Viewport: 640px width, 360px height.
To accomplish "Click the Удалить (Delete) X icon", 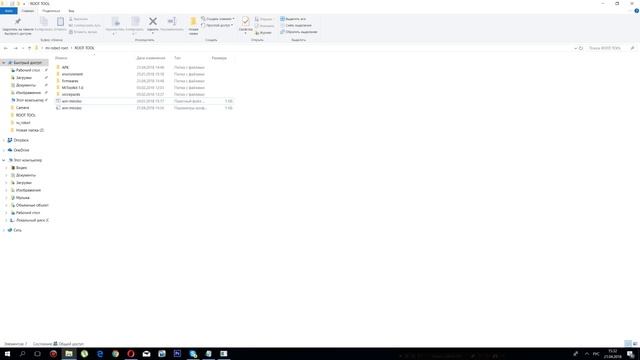I will point(153,21).
